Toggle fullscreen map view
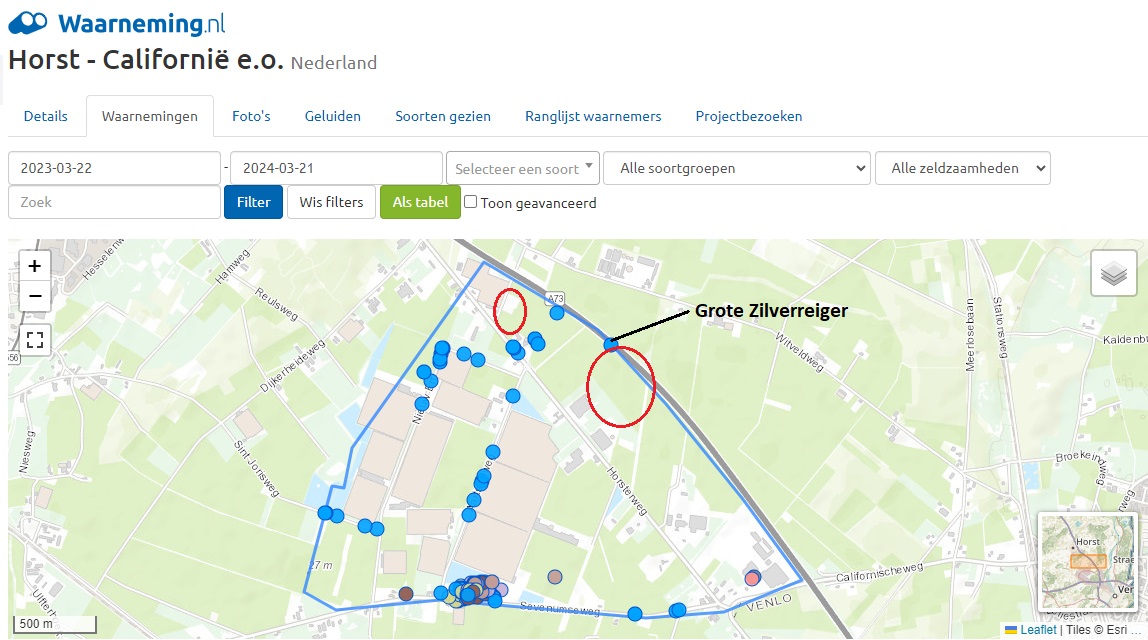The image size is (1148, 640). coord(34,340)
